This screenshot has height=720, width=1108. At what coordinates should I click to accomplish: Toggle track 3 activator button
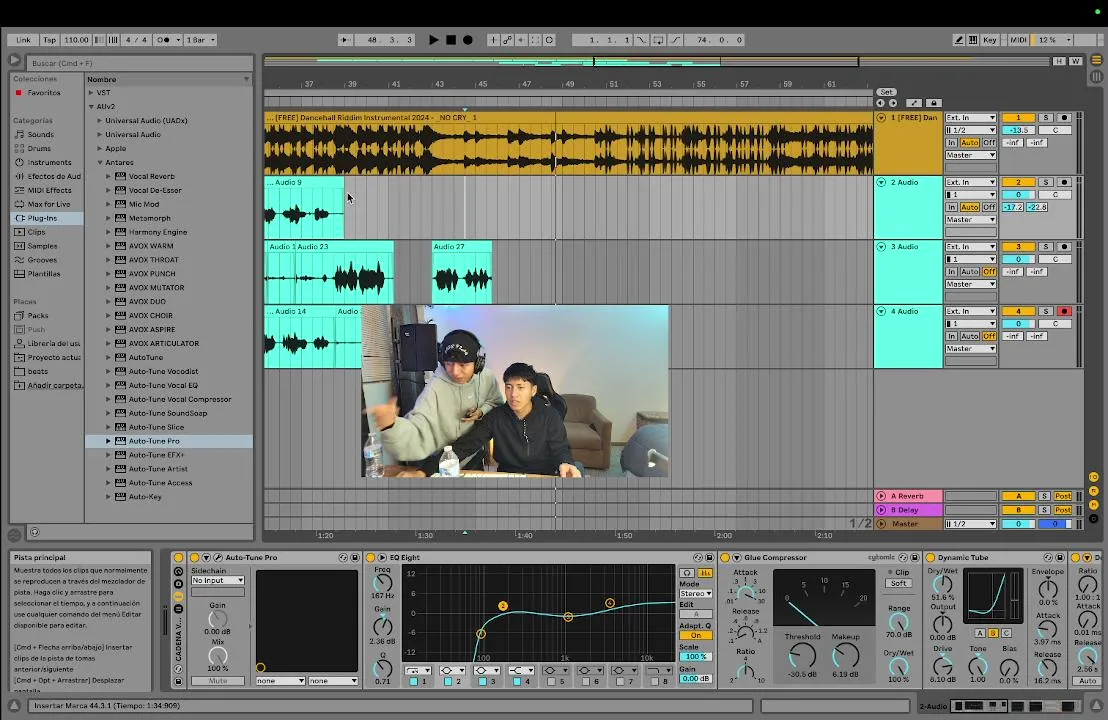click(1018, 247)
